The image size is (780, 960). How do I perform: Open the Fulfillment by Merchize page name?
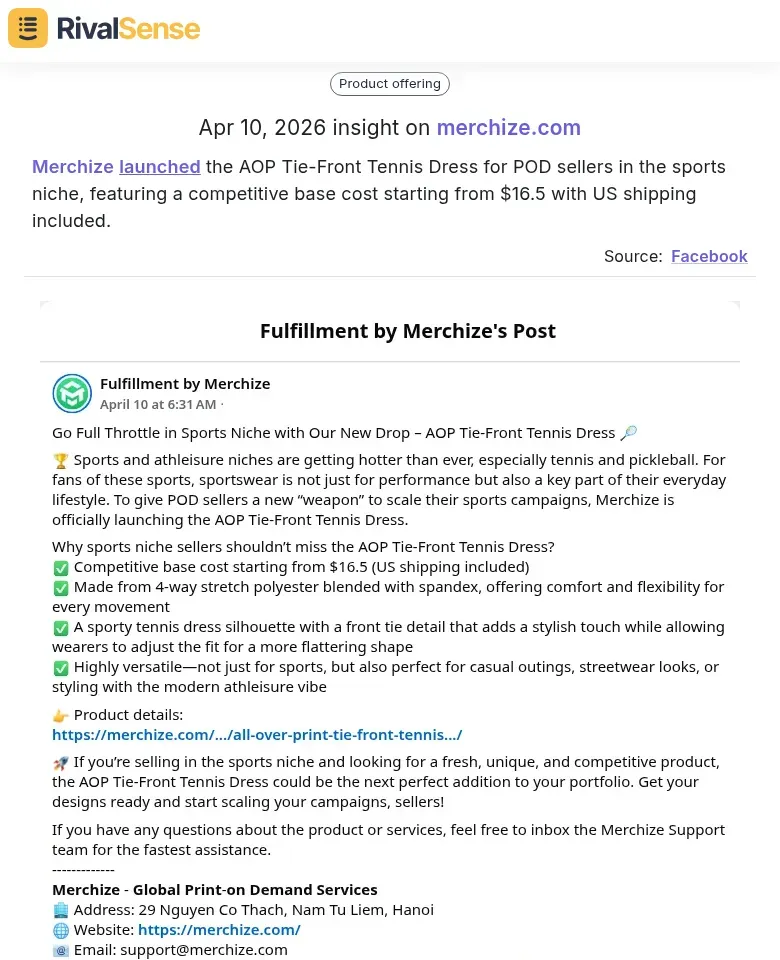(185, 384)
